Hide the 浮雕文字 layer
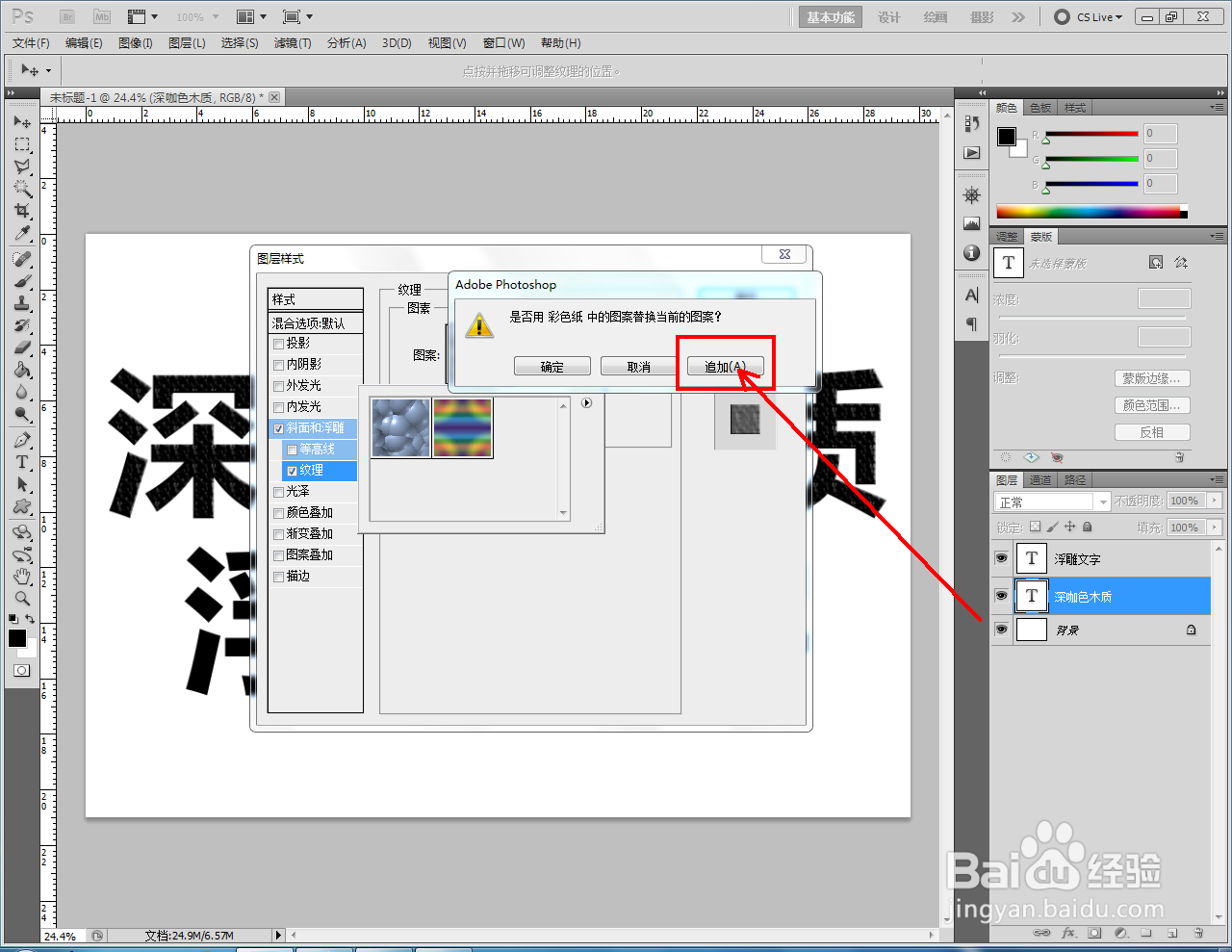 pos(1001,558)
